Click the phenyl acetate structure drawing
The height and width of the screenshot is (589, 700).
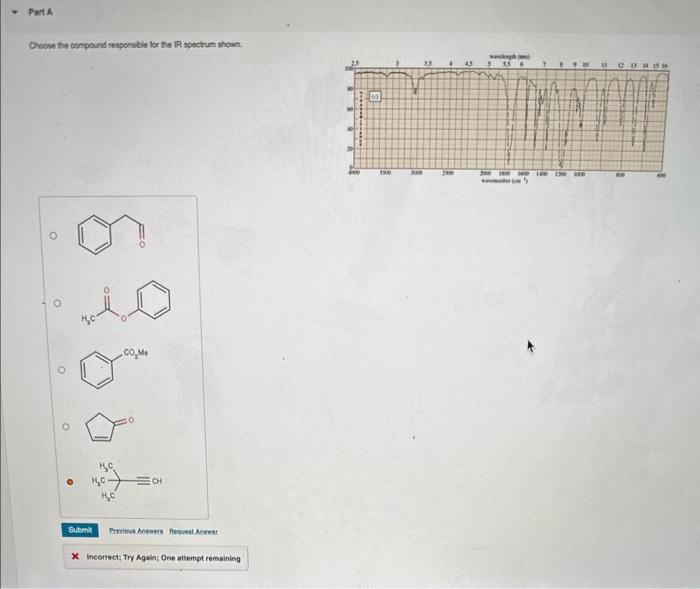pos(126,303)
